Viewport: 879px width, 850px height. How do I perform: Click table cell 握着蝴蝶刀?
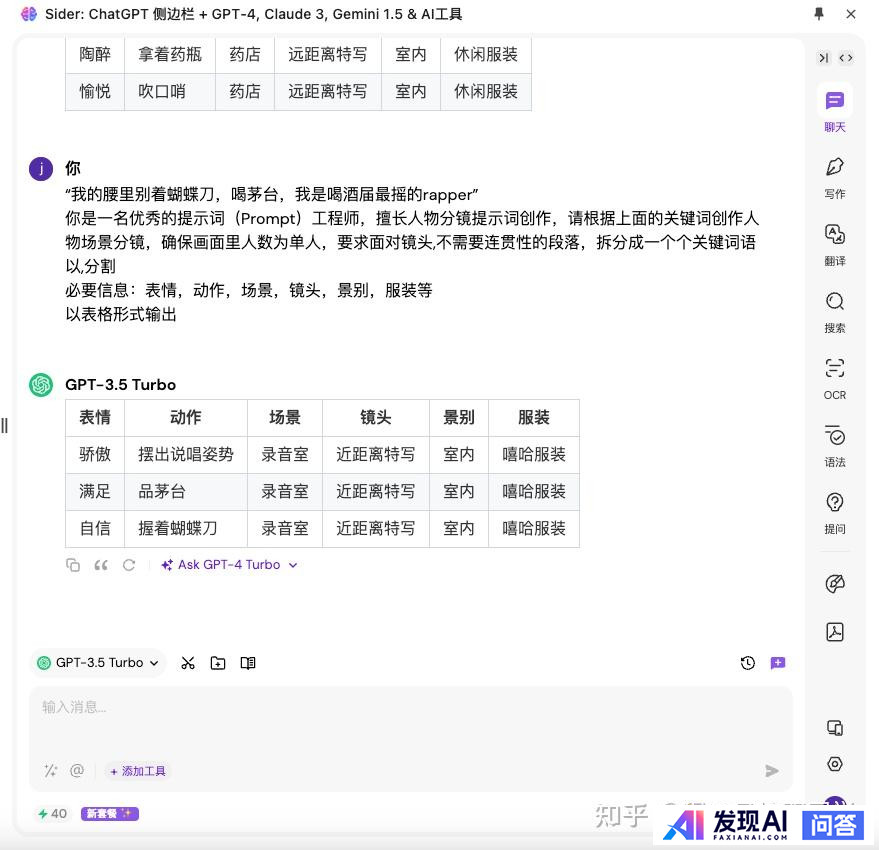coord(186,528)
